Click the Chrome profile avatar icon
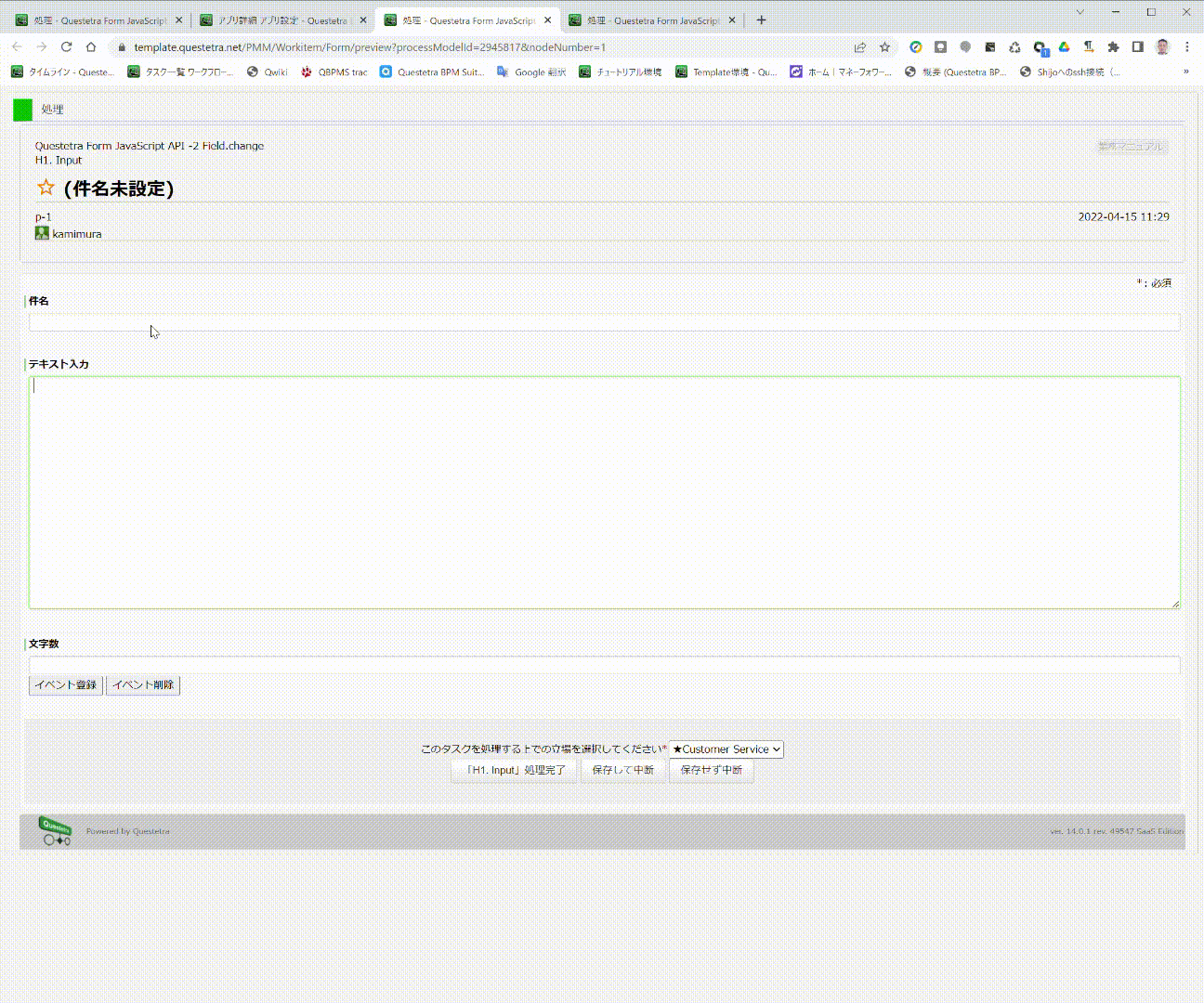 (x=1162, y=46)
